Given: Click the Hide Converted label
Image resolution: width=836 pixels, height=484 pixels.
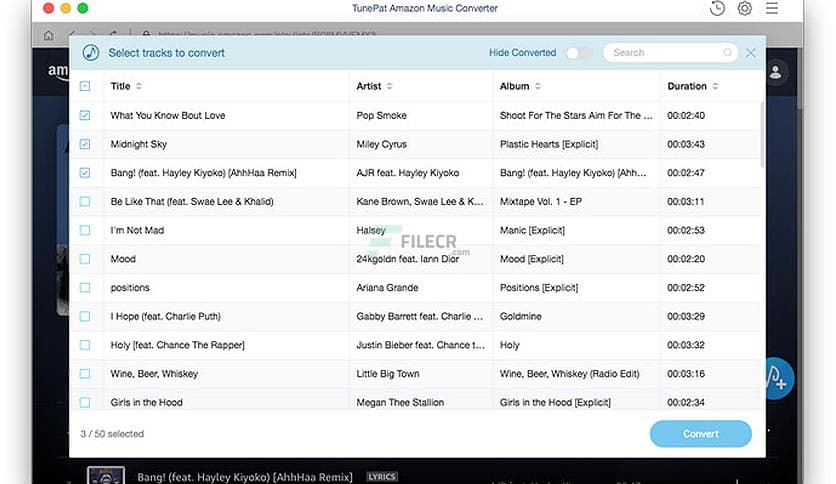Looking at the screenshot, I should point(522,53).
